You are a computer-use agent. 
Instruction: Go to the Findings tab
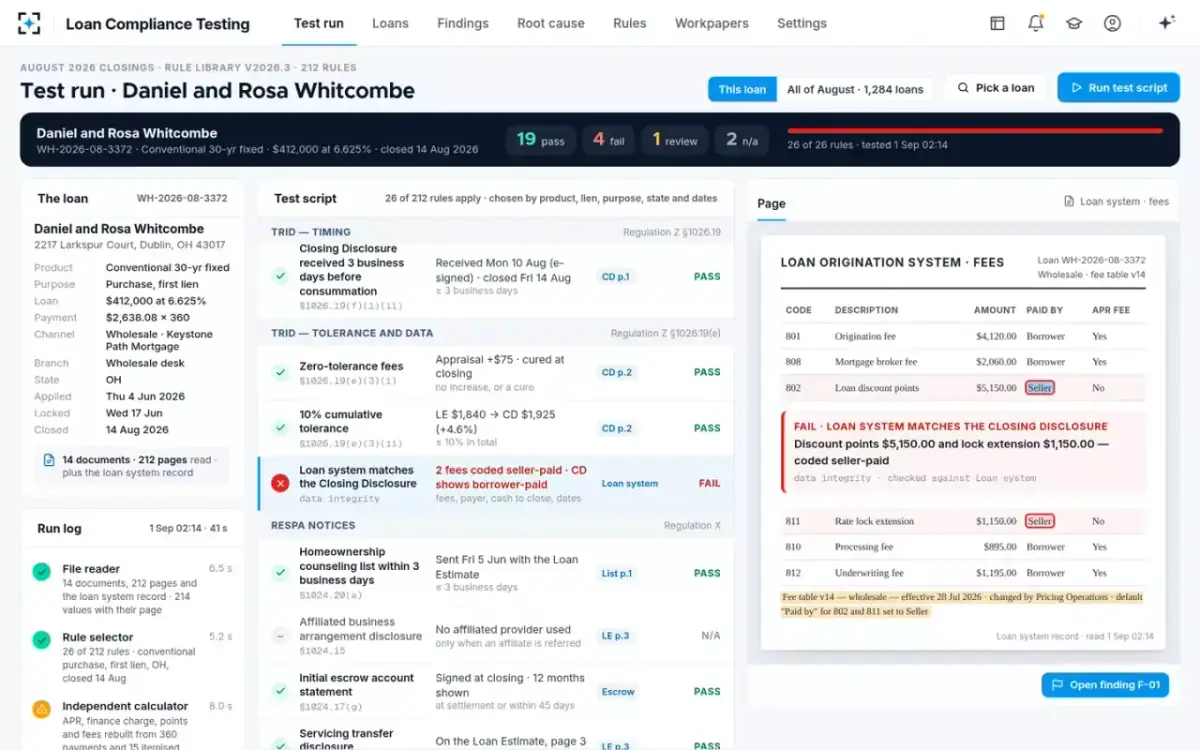pos(463,23)
